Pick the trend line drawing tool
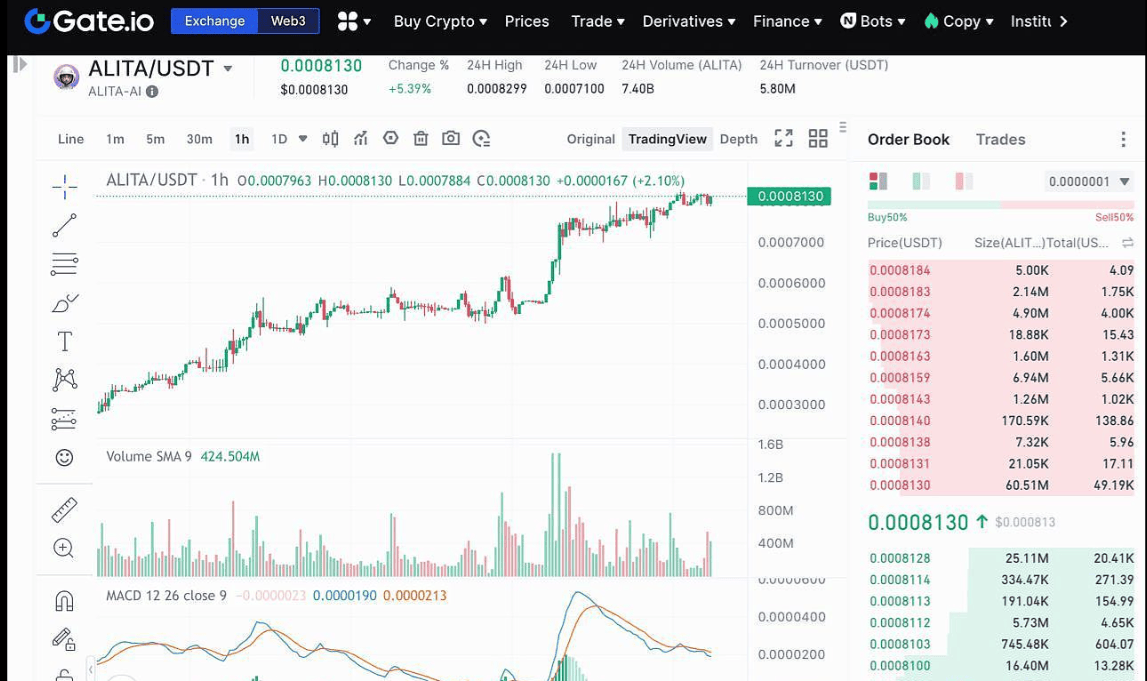1147x681 pixels. 64,226
